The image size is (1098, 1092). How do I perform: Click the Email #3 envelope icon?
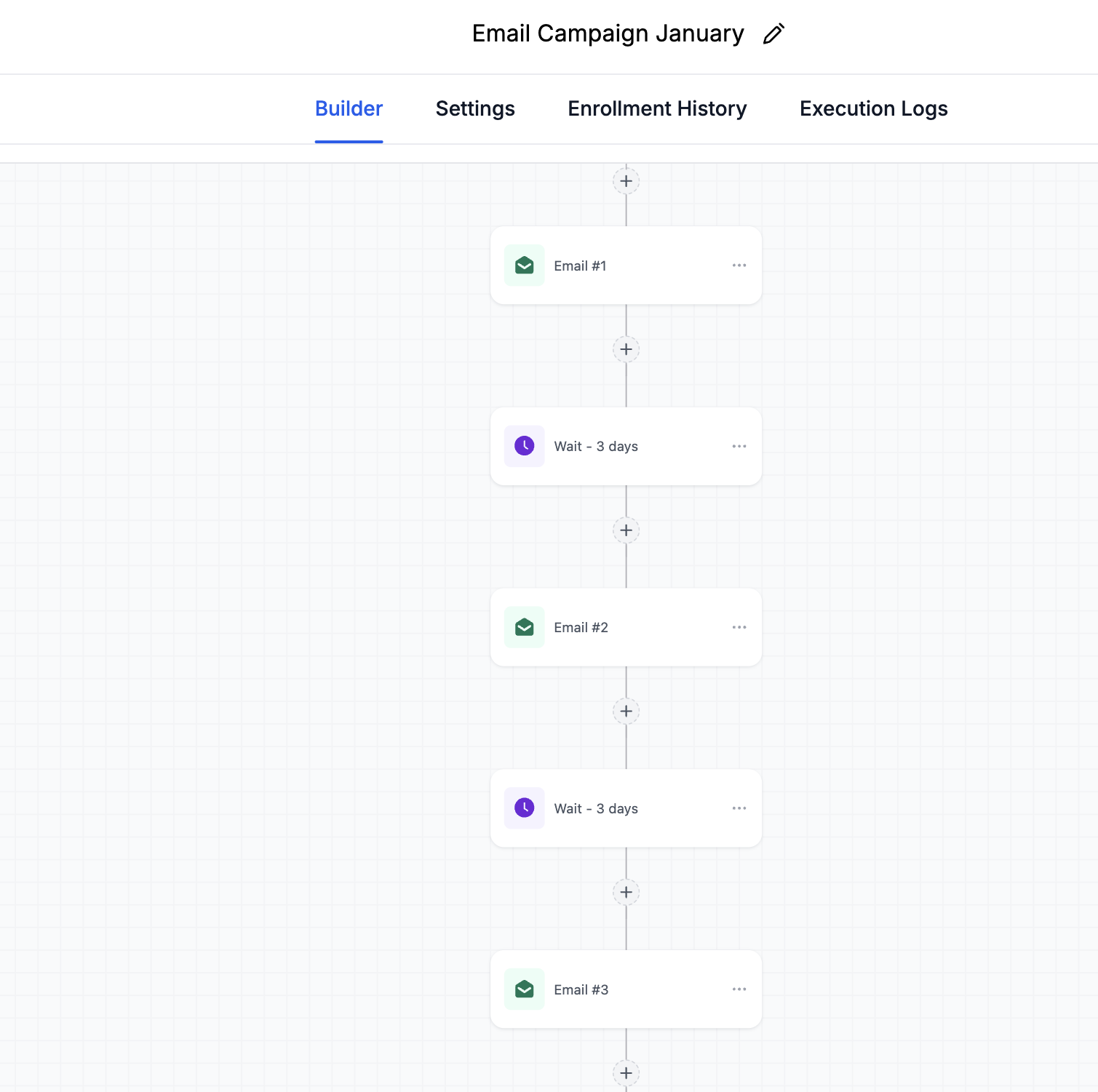coord(524,989)
